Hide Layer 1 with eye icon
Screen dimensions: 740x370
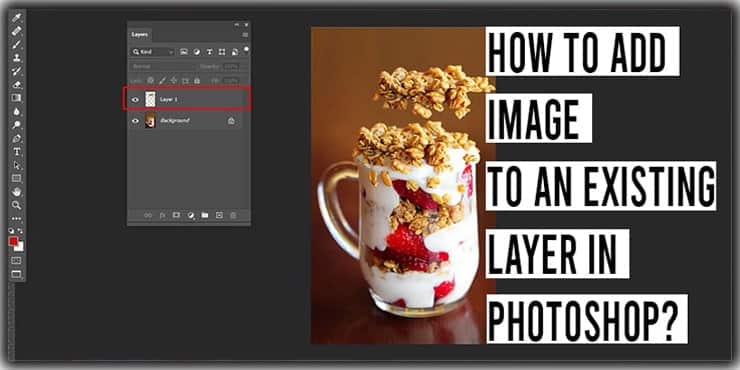(135, 100)
